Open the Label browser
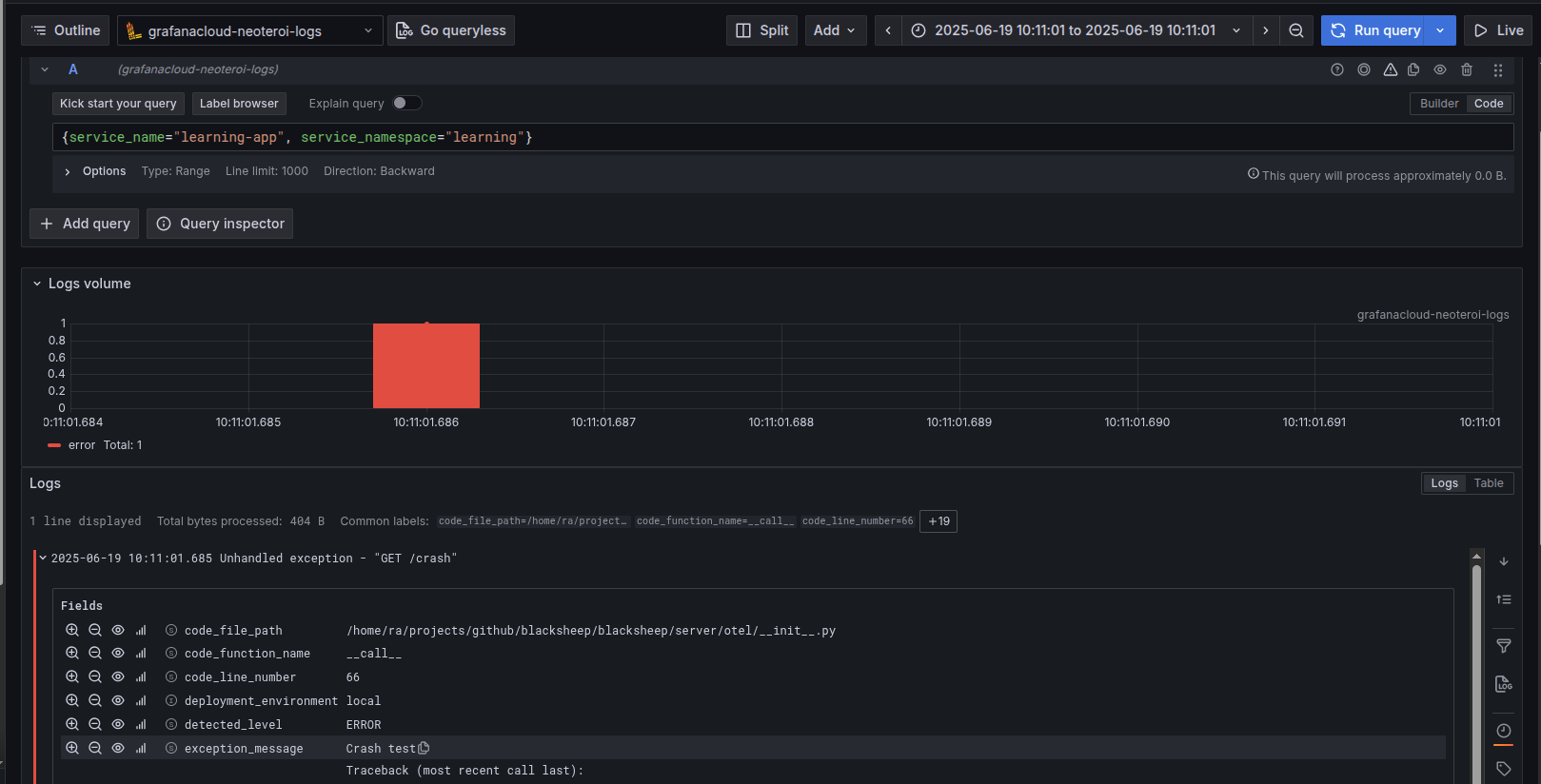The height and width of the screenshot is (784, 1541). tap(239, 104)
